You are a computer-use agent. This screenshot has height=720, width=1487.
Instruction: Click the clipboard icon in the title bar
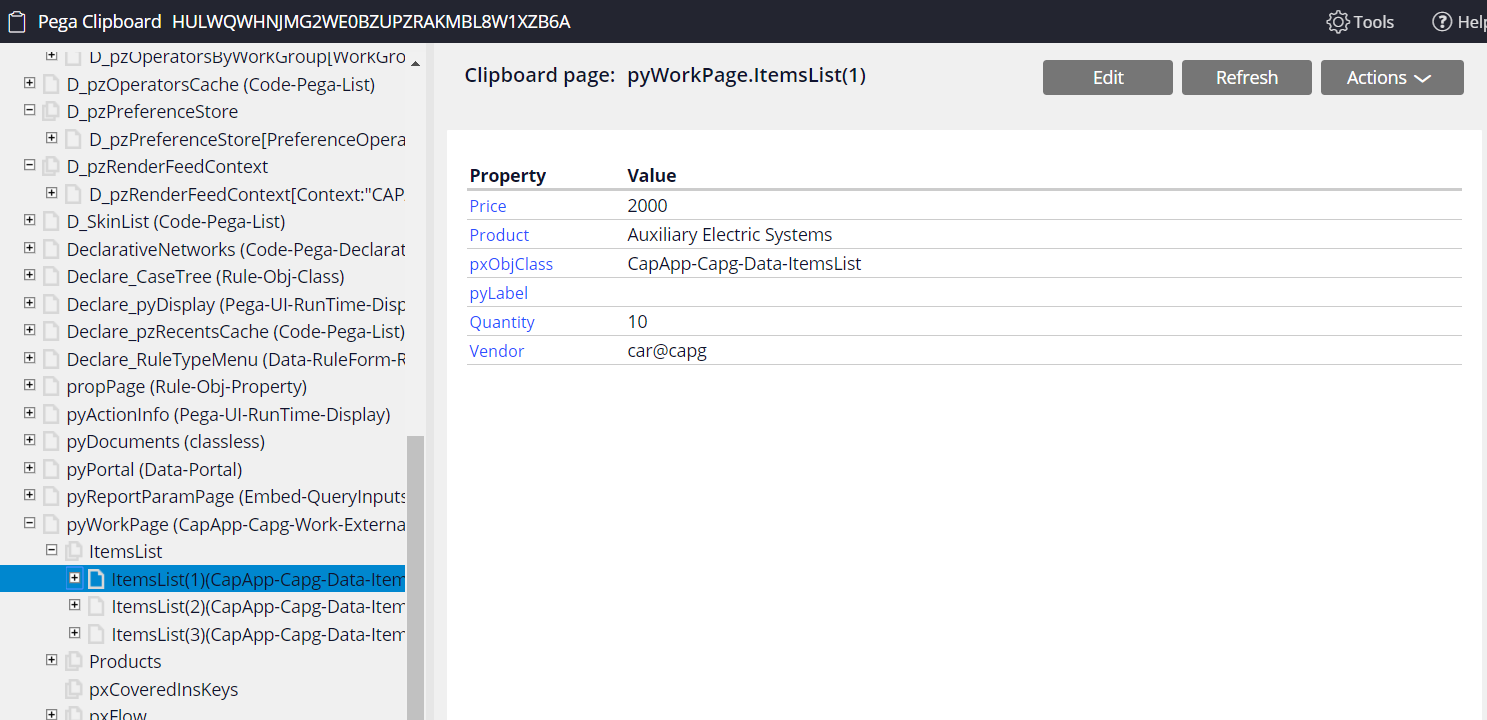click(16, 20)
